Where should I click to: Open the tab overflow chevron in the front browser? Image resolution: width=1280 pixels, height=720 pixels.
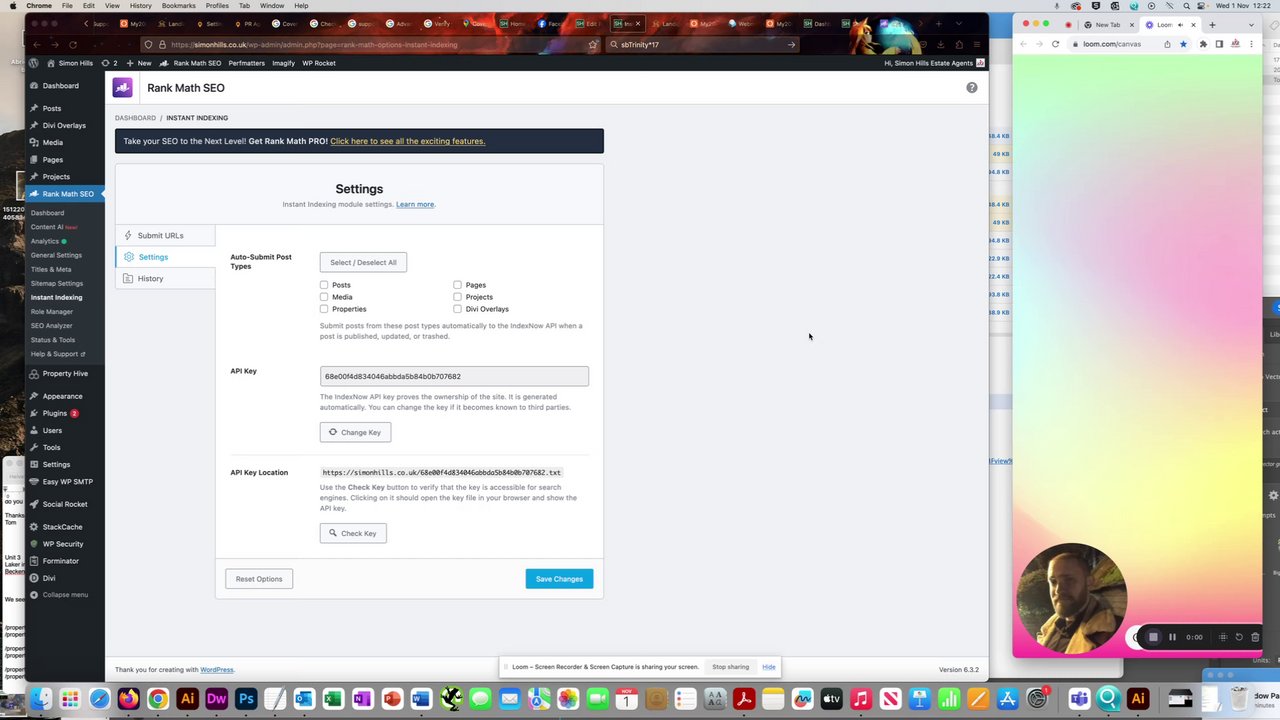point(959,24)
